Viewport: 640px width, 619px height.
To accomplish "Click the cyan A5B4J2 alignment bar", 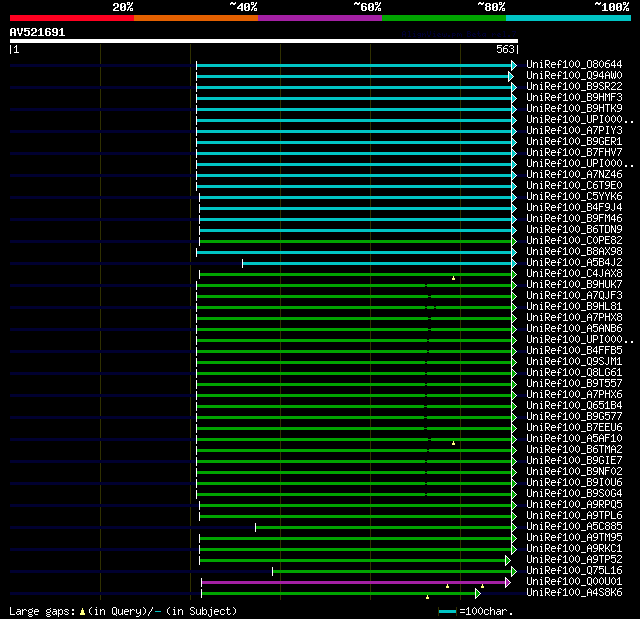I will coord(377,264).
